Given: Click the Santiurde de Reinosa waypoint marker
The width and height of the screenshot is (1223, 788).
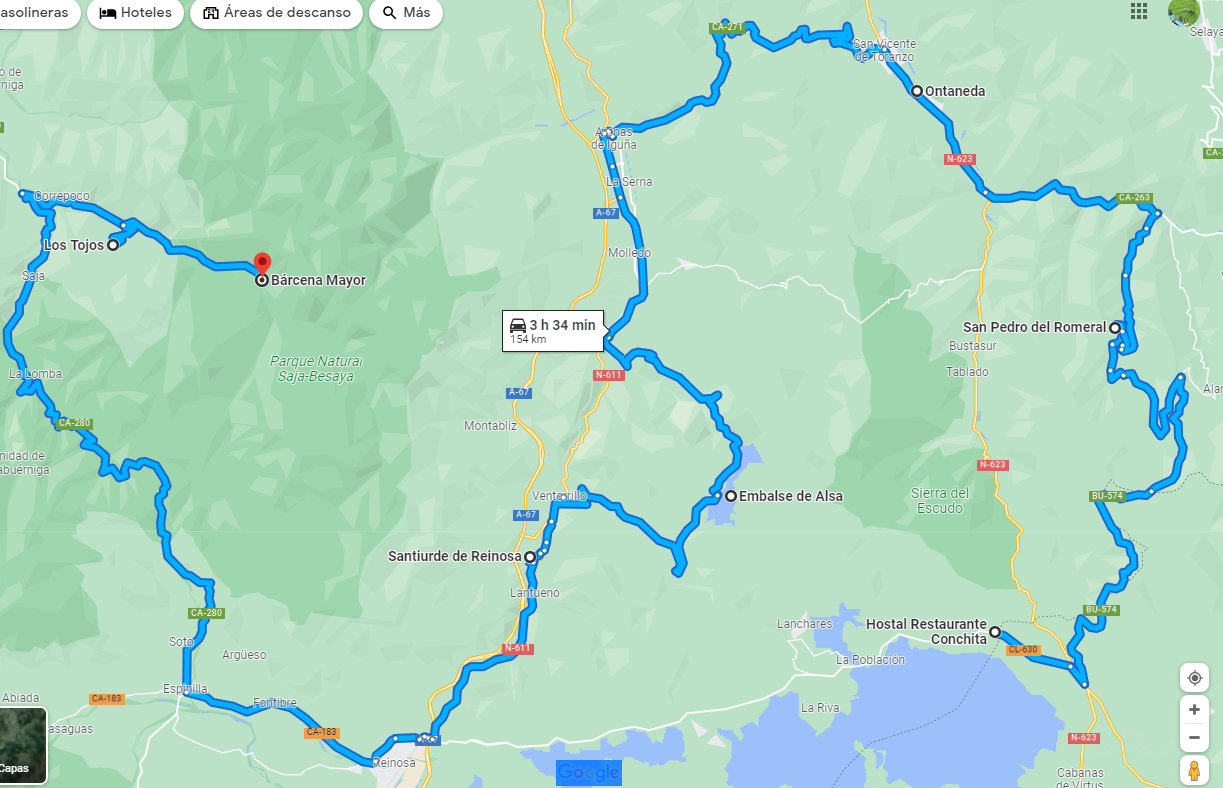Looking at the screenshot, I should coord(530,557).
